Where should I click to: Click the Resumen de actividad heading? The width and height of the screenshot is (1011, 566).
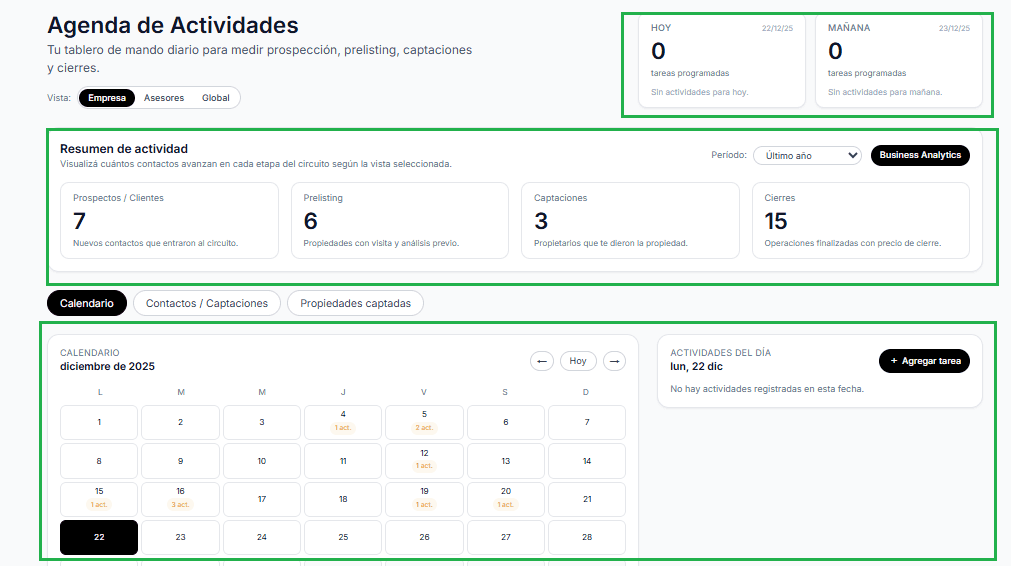click(x=124, y=149)
